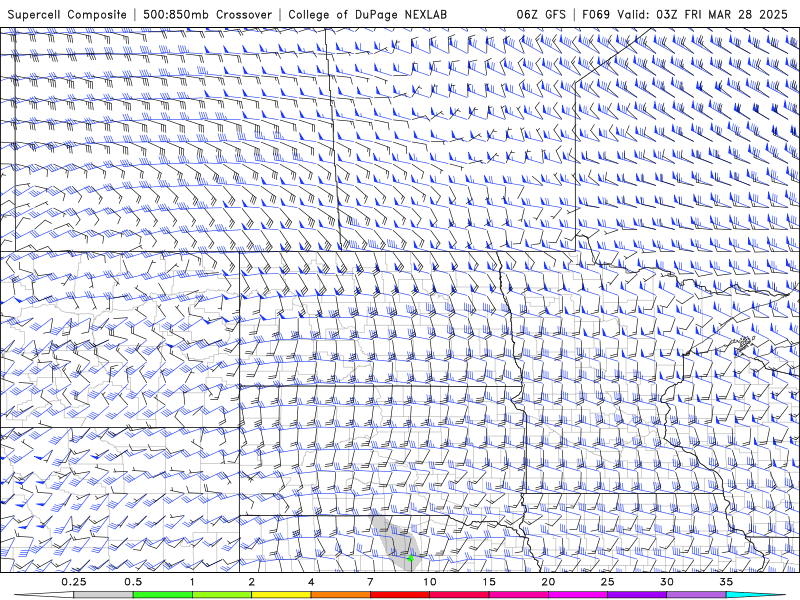
Task: Click the '2' legend value
Action: 252,582
